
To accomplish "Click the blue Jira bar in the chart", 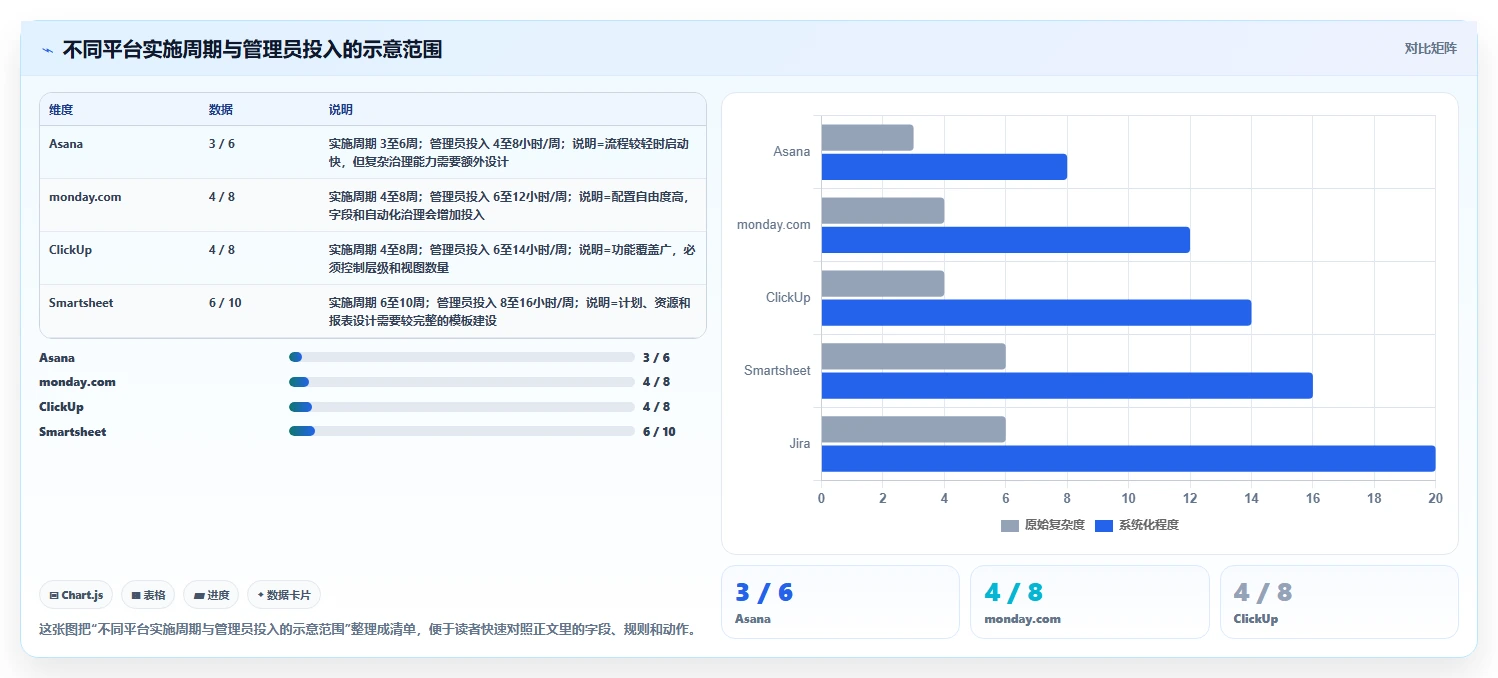I will click(1128, 459).
